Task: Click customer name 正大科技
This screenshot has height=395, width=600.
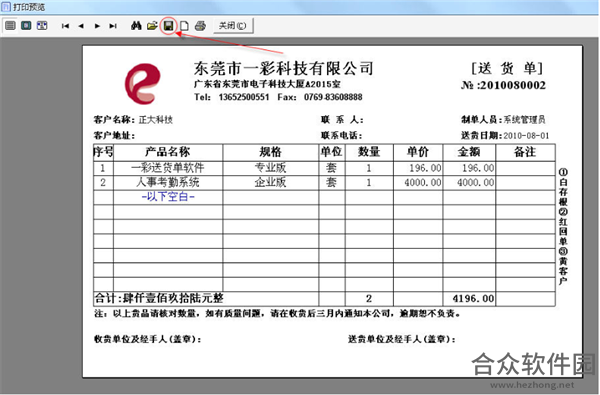Action: [x=156, y=120]
